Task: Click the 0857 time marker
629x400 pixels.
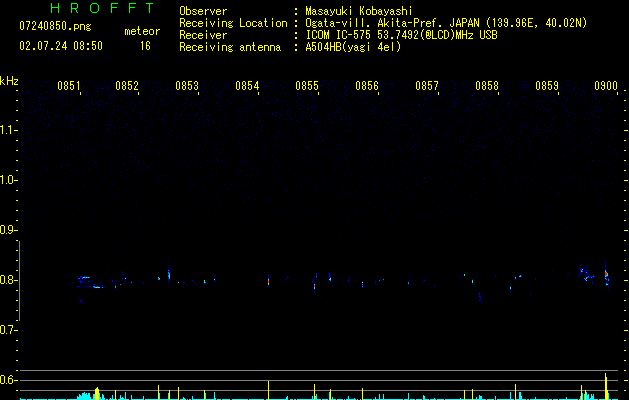Action: click(427, 86)
